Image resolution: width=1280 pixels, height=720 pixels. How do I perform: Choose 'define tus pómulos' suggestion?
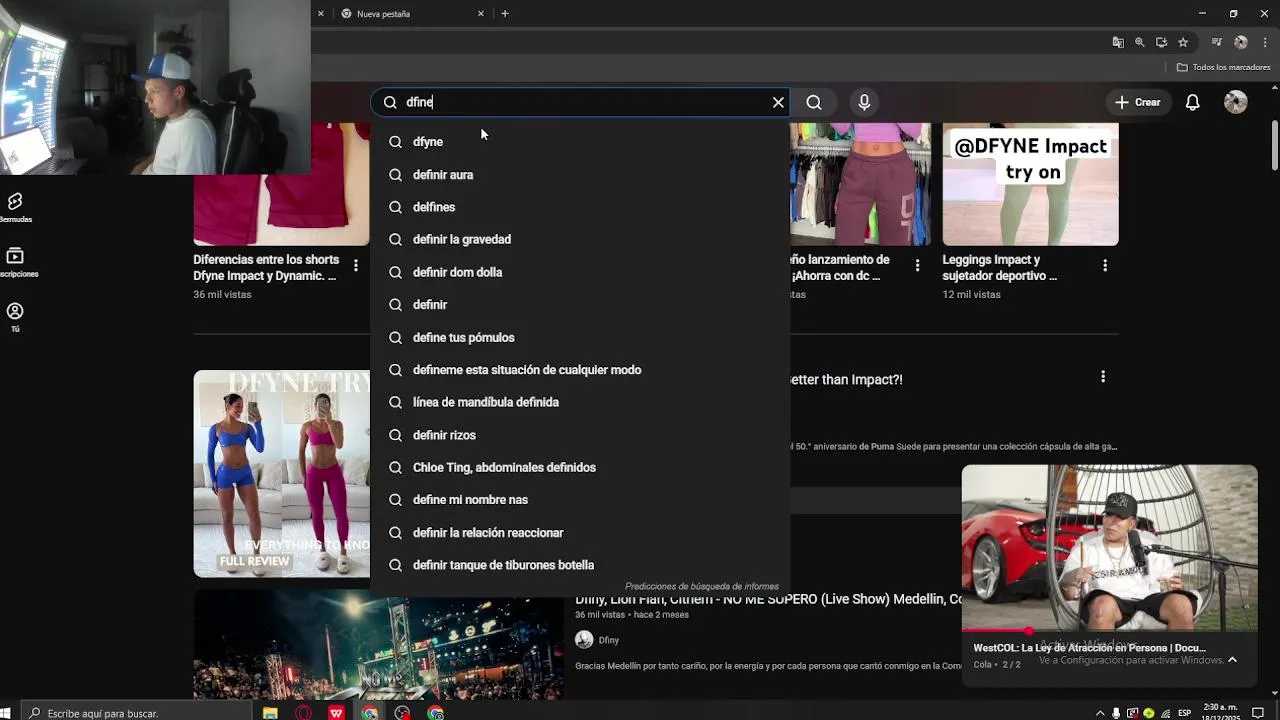[x=580, y=337]
